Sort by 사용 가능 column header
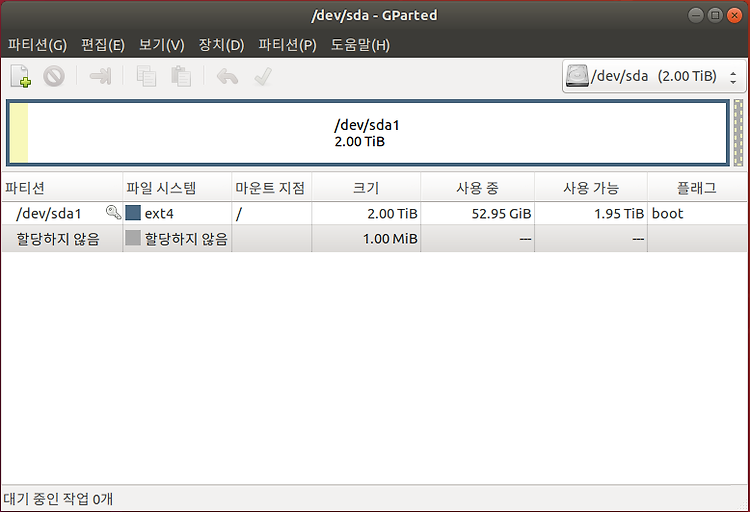 coord(591,188)
